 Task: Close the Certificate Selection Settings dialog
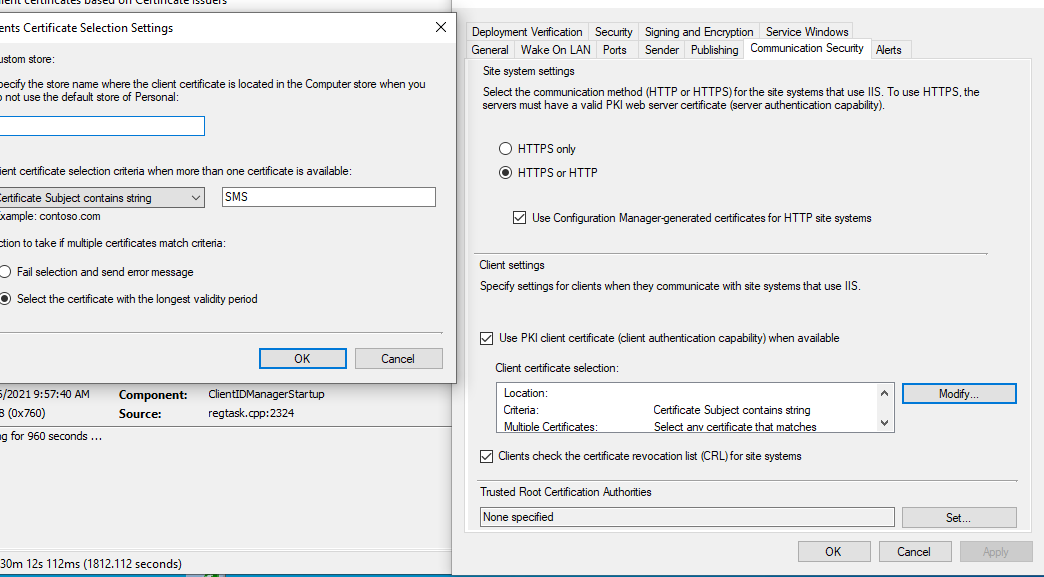tap(440, 28)
